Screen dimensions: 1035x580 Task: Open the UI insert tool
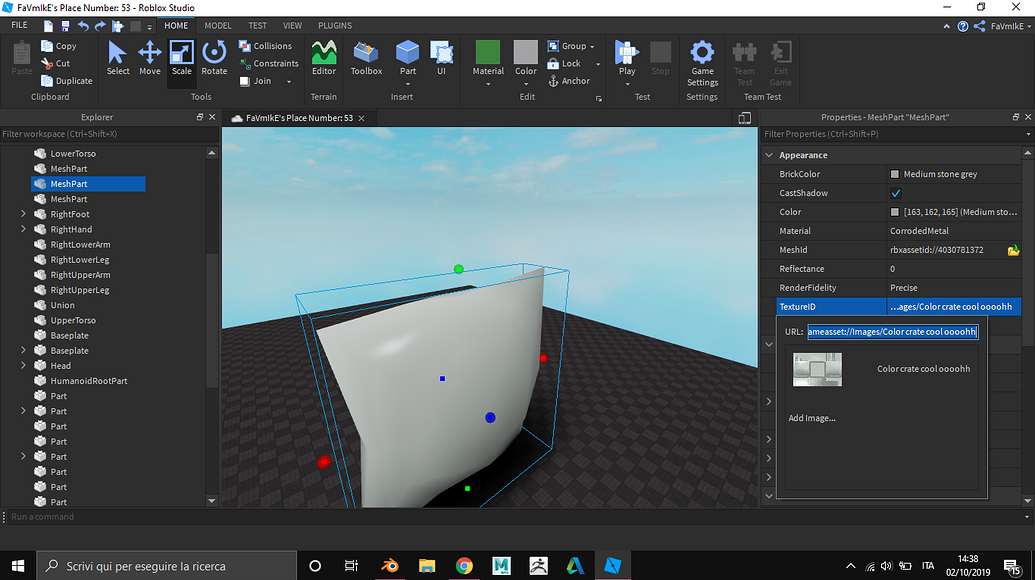tap(441, 58)
